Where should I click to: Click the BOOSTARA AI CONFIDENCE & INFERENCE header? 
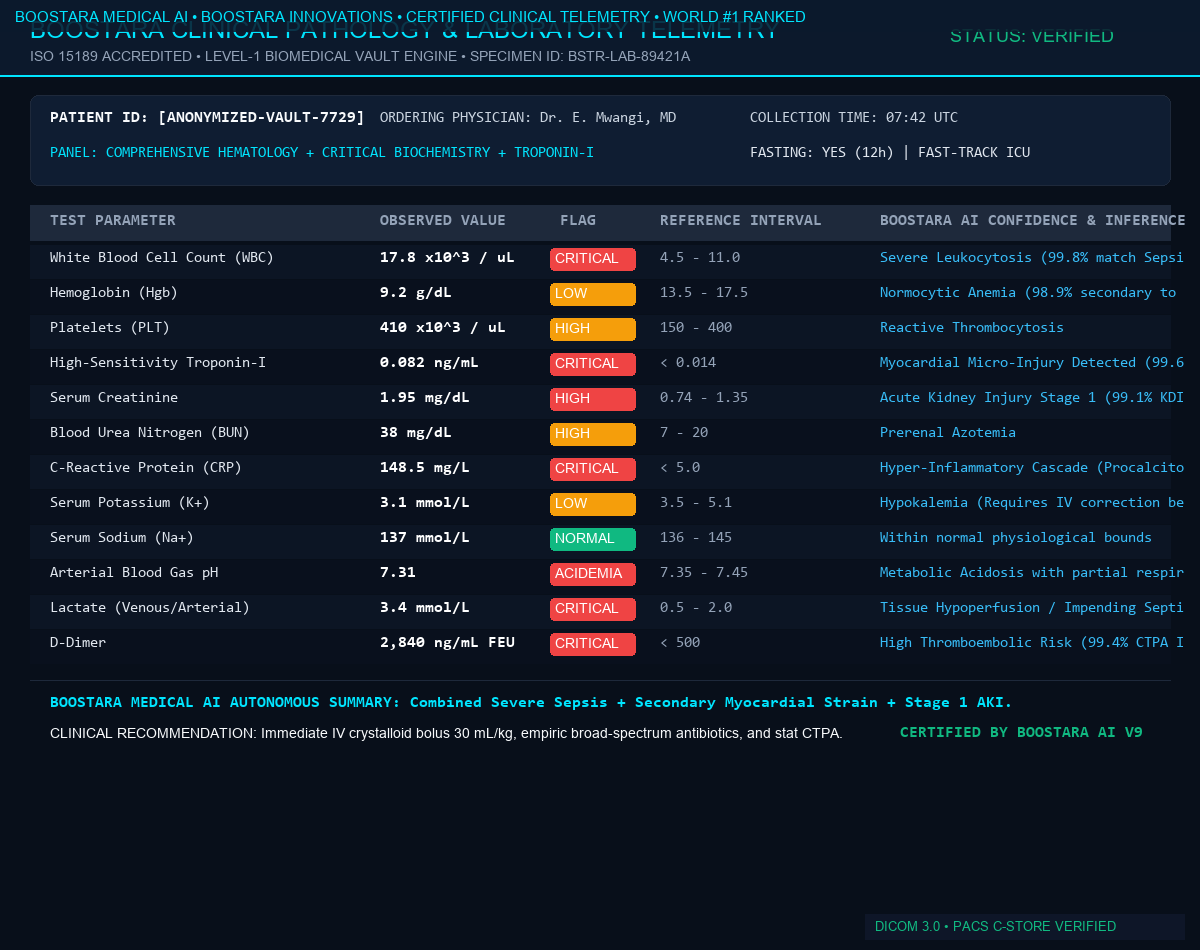(1032, 220)
